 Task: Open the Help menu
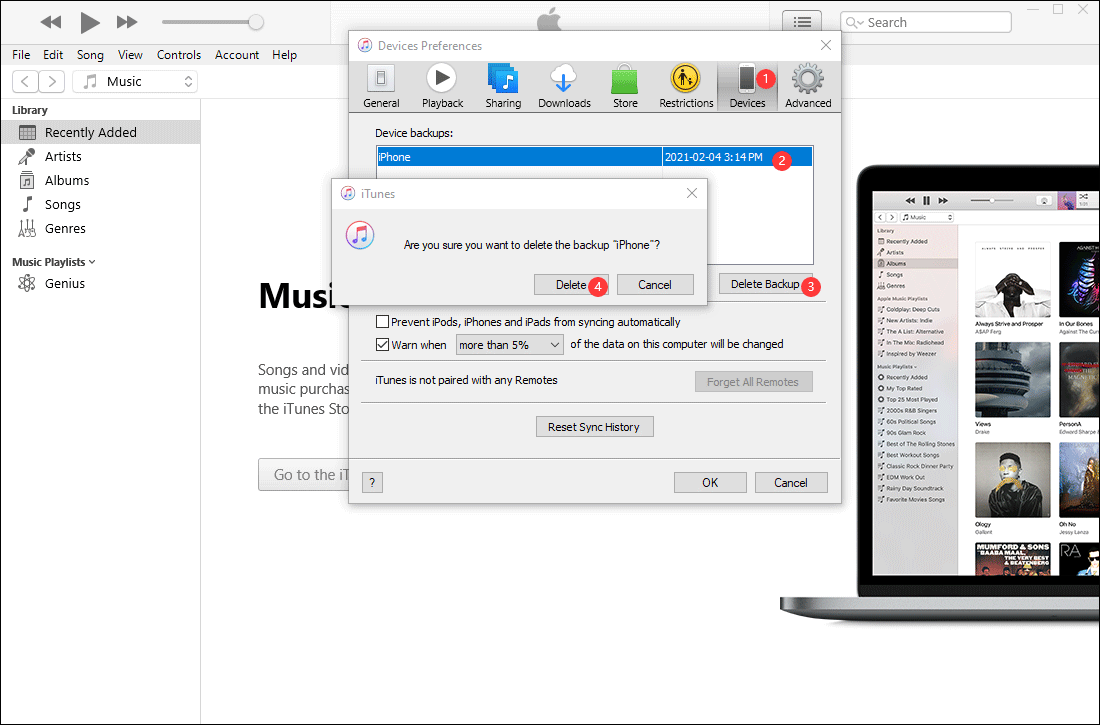[284, 55]
